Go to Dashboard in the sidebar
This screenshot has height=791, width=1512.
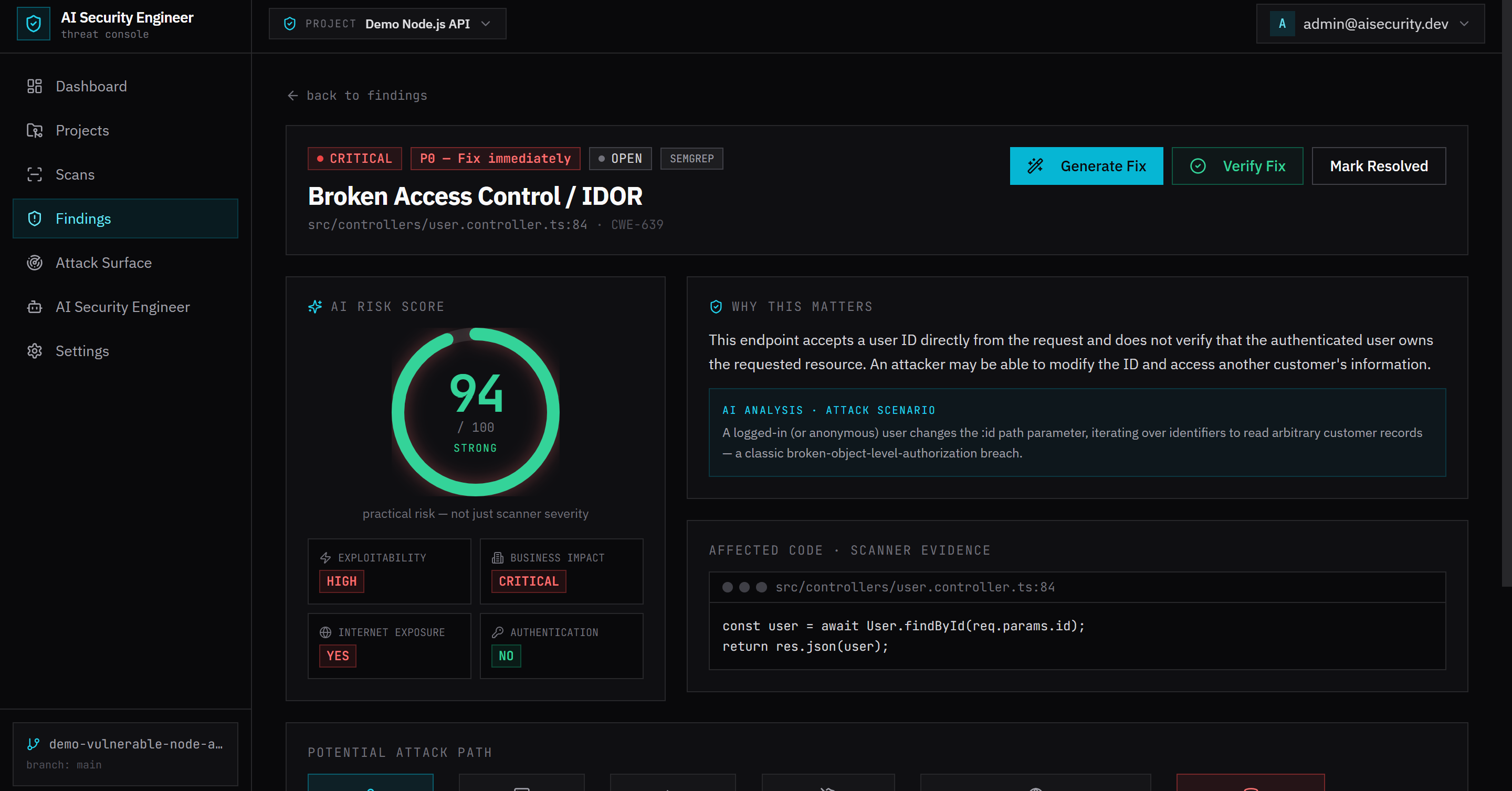[x=125, y=86]
